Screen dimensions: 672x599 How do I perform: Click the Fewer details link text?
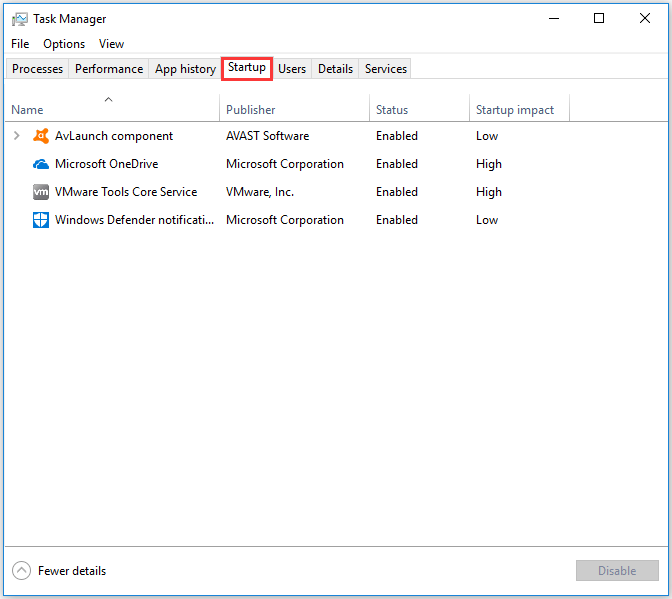72,571
